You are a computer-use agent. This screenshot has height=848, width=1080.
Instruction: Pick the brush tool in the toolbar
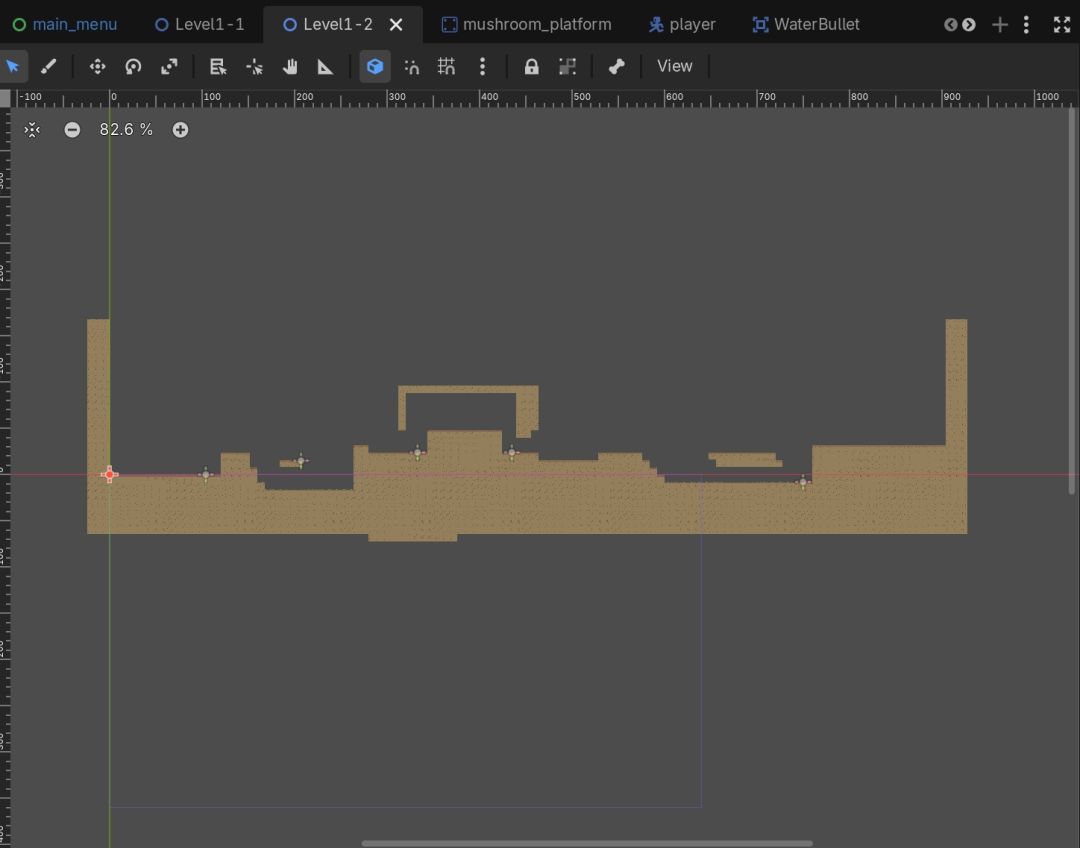click(48, 66)
